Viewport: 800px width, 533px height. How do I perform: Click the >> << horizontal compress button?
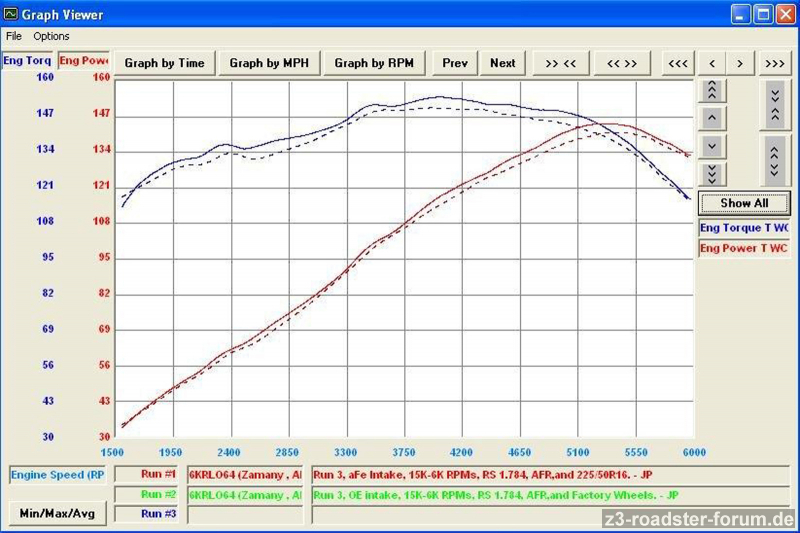coord(561,63)
